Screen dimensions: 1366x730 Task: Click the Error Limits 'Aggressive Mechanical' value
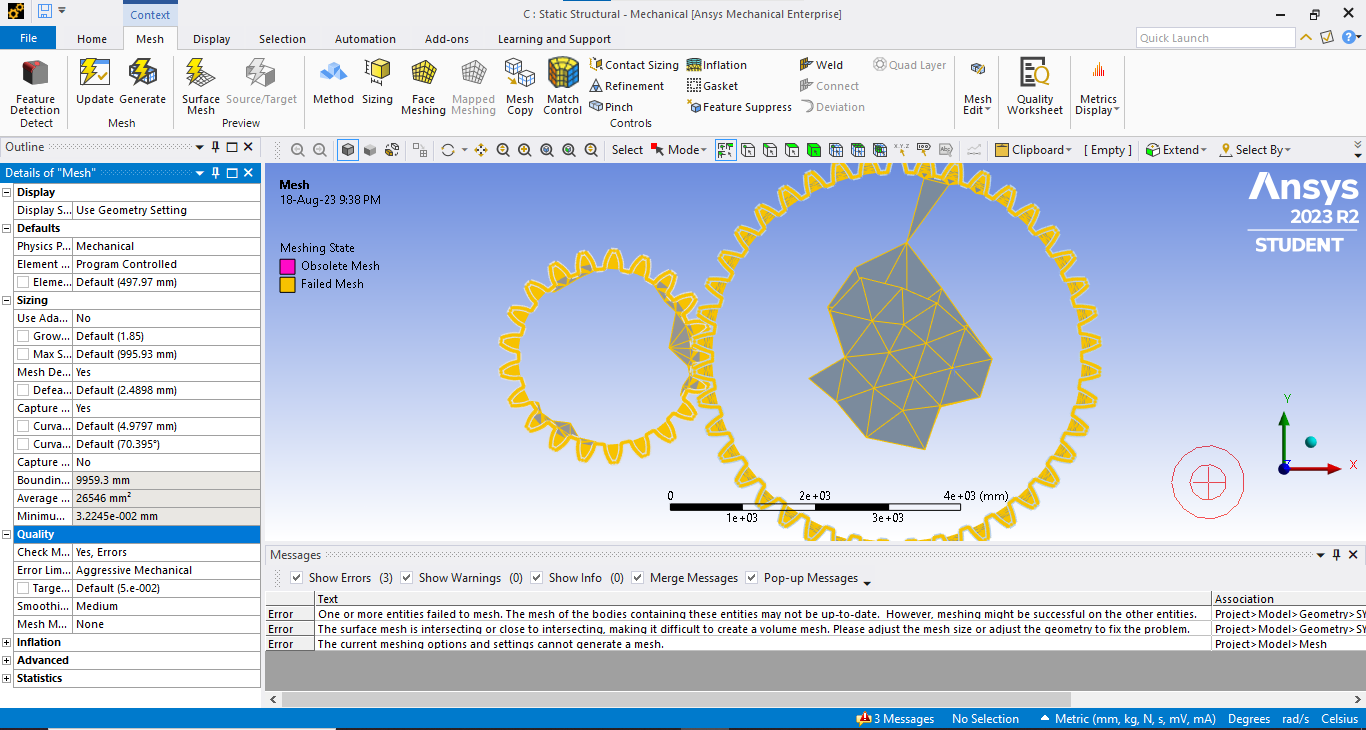point(167,570)
